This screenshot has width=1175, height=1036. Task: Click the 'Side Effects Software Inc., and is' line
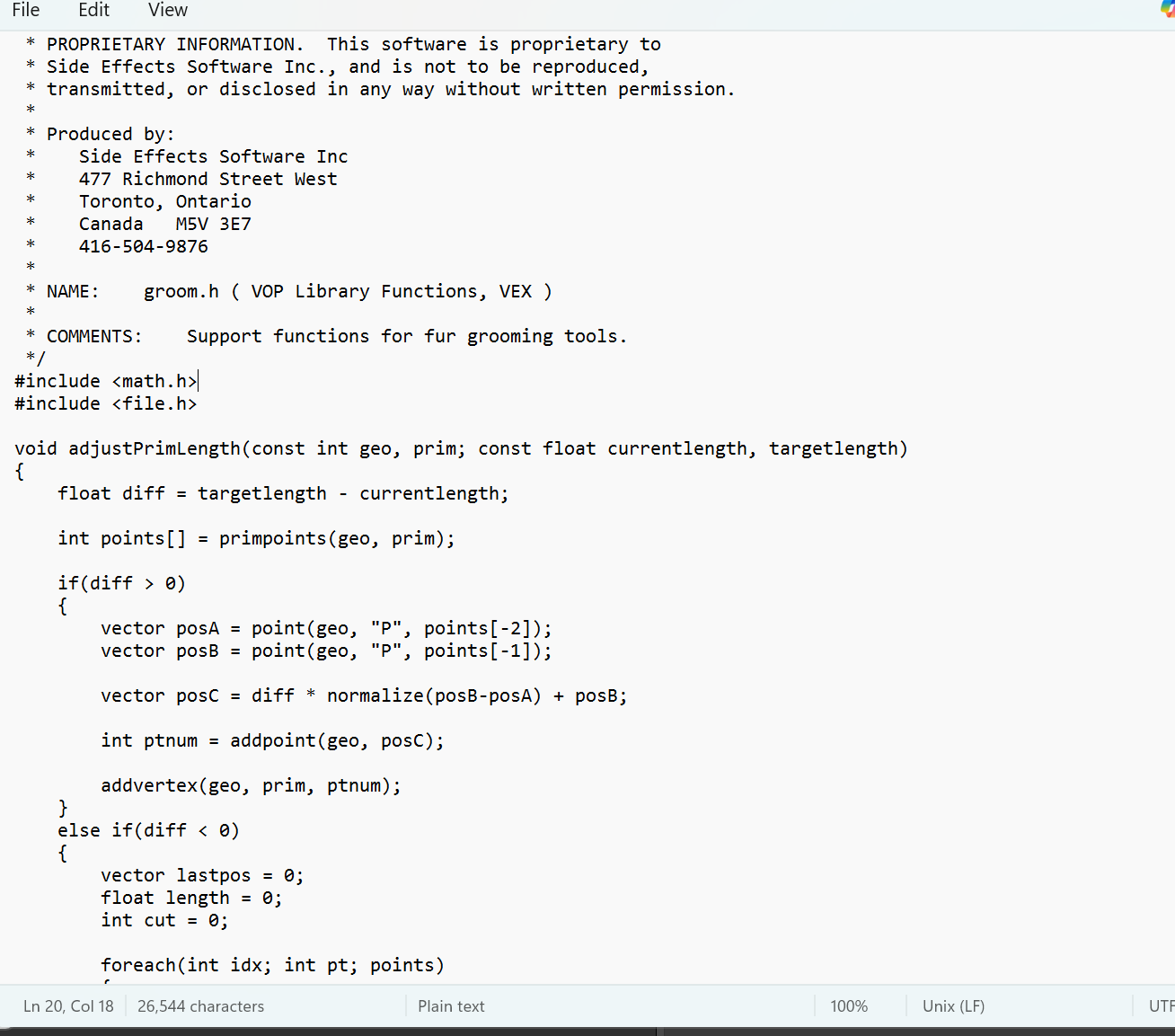(337, 66)
